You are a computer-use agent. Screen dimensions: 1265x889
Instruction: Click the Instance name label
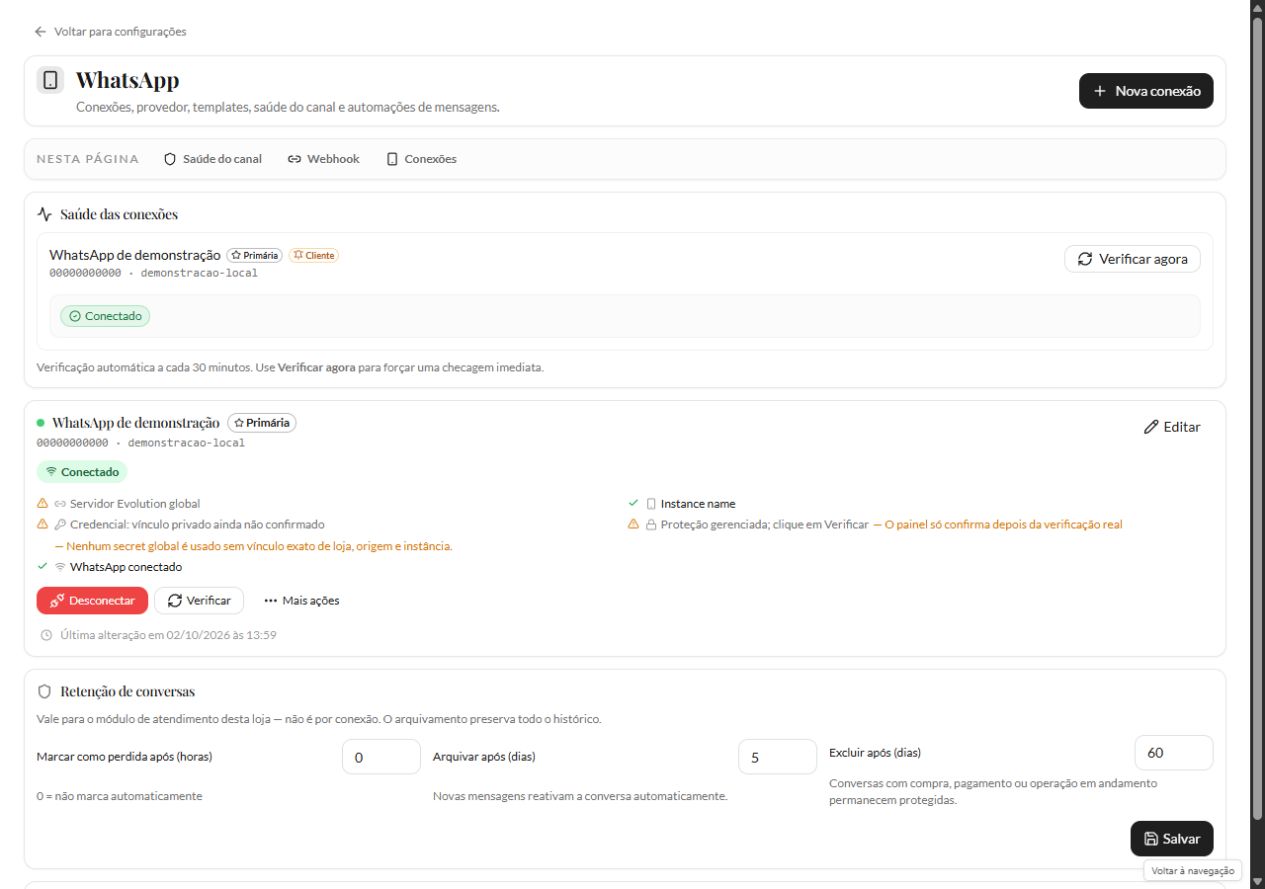pyautogui.click(x=698, y=504)
